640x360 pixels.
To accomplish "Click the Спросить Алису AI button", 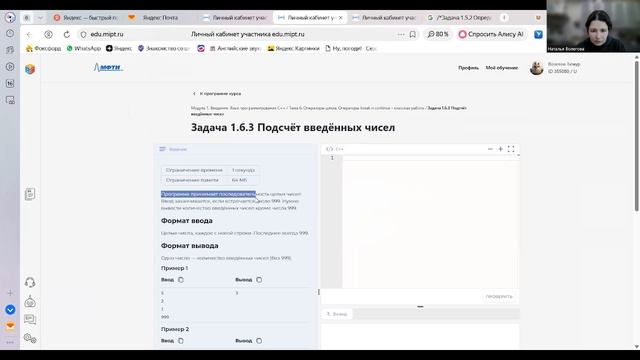I will coord(491,34).
